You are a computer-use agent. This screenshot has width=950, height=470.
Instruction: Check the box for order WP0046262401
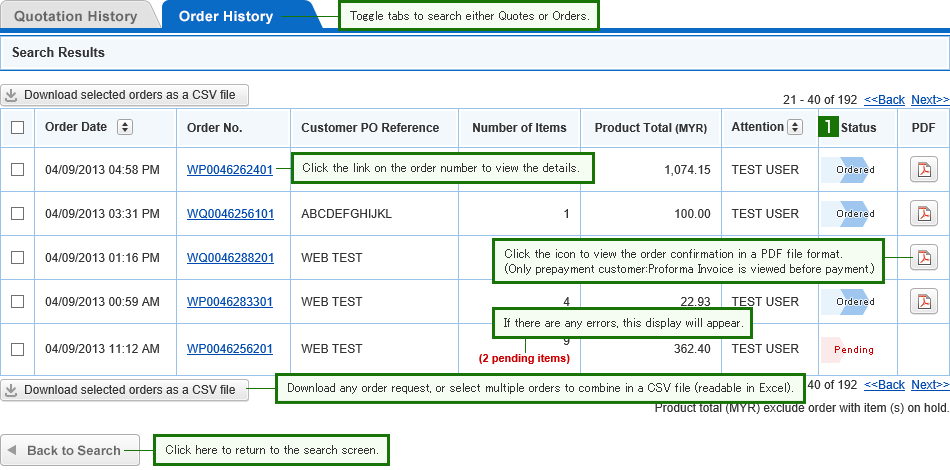17,170
